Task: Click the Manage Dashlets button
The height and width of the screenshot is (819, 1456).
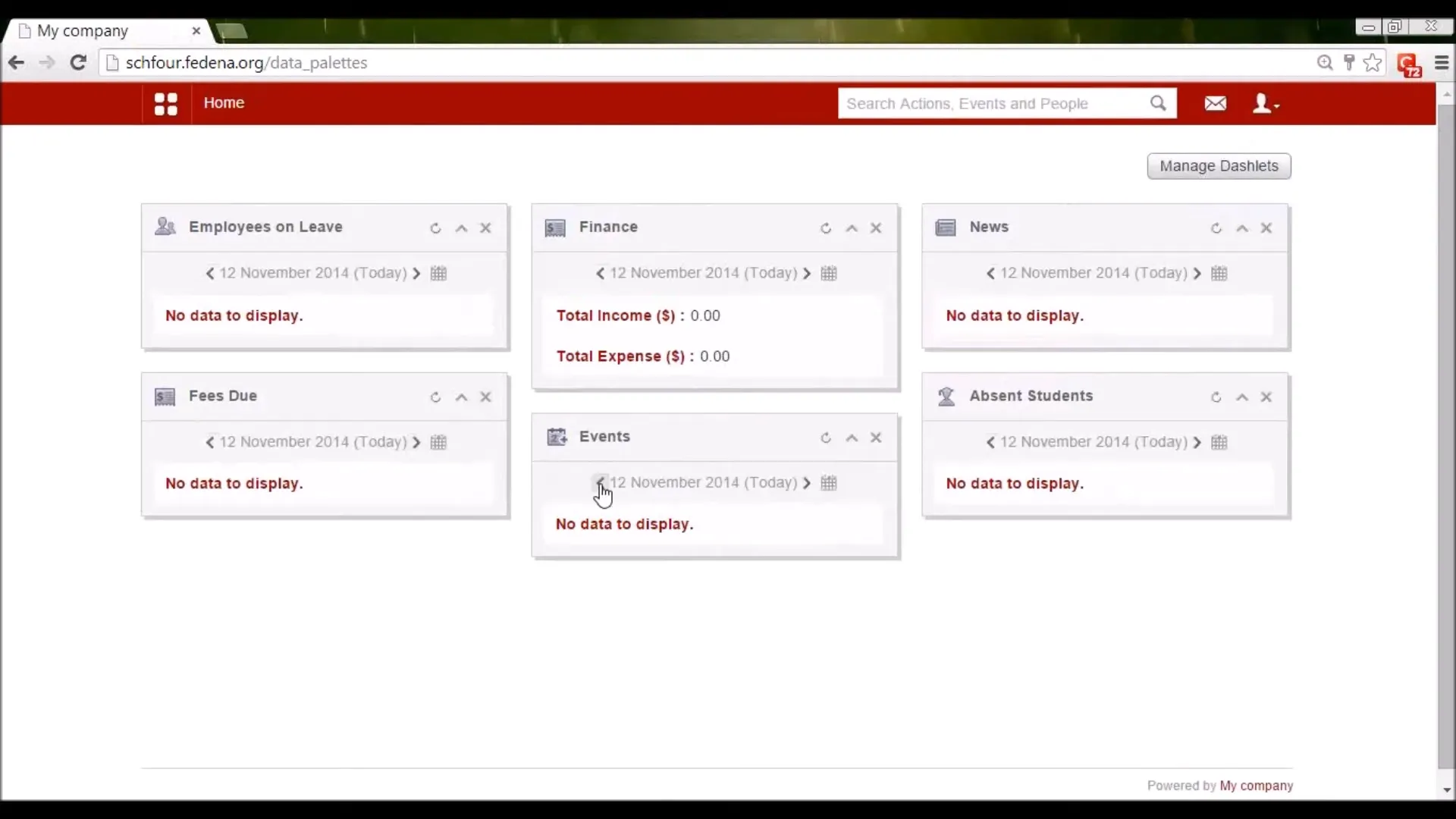Action: click(x=1218, y=166)
